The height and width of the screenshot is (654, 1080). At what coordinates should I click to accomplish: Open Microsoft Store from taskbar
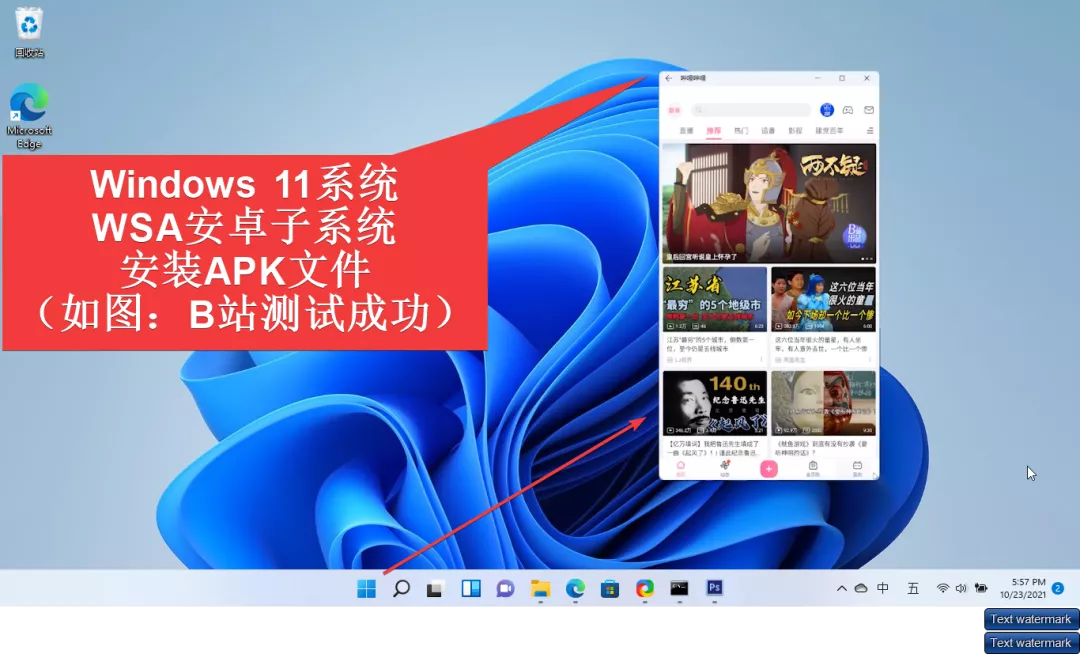pyautogui.click(x=610, y=589)
